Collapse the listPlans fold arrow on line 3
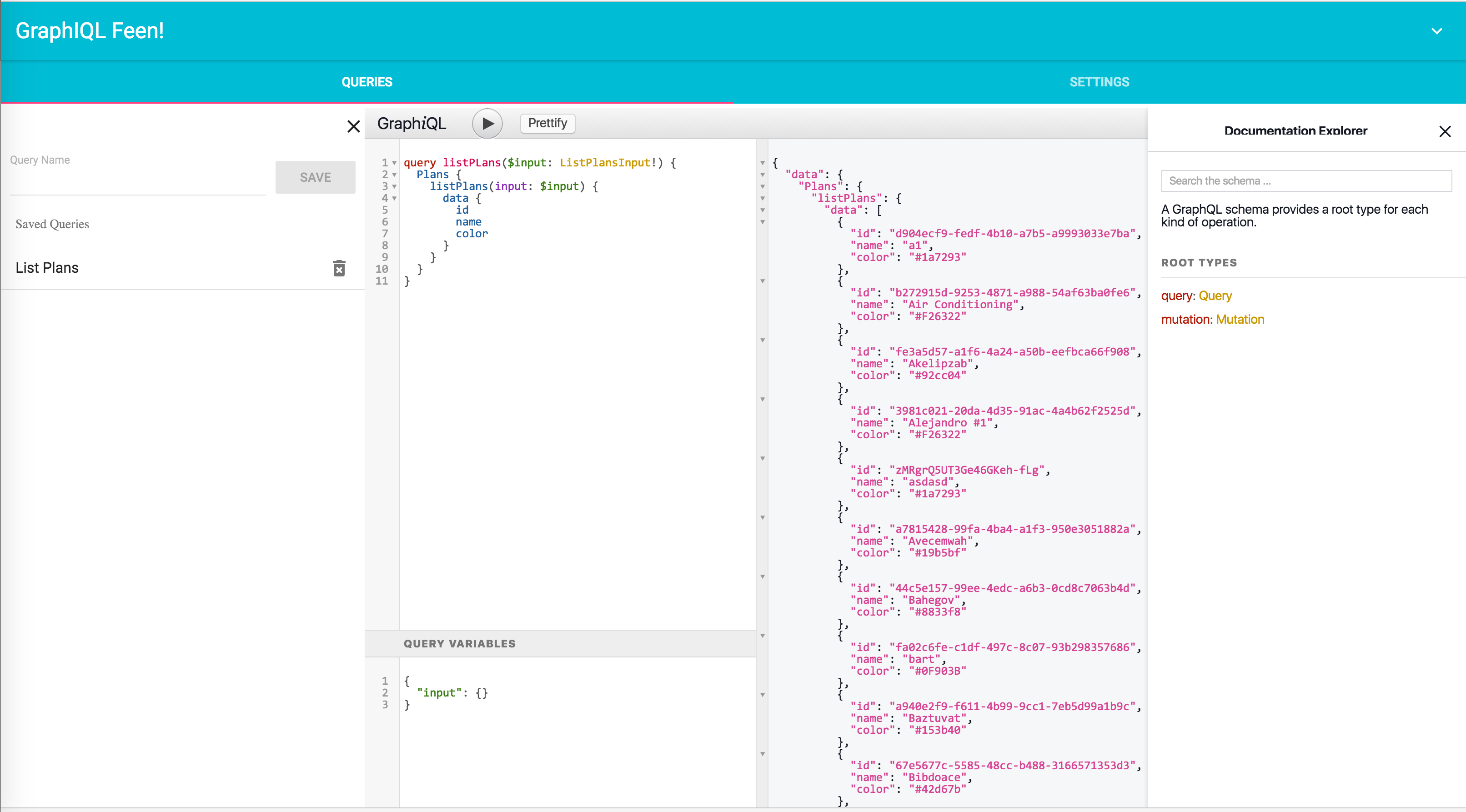Image resolution: width=1466 pixels, height=812 pixels. 395,186
